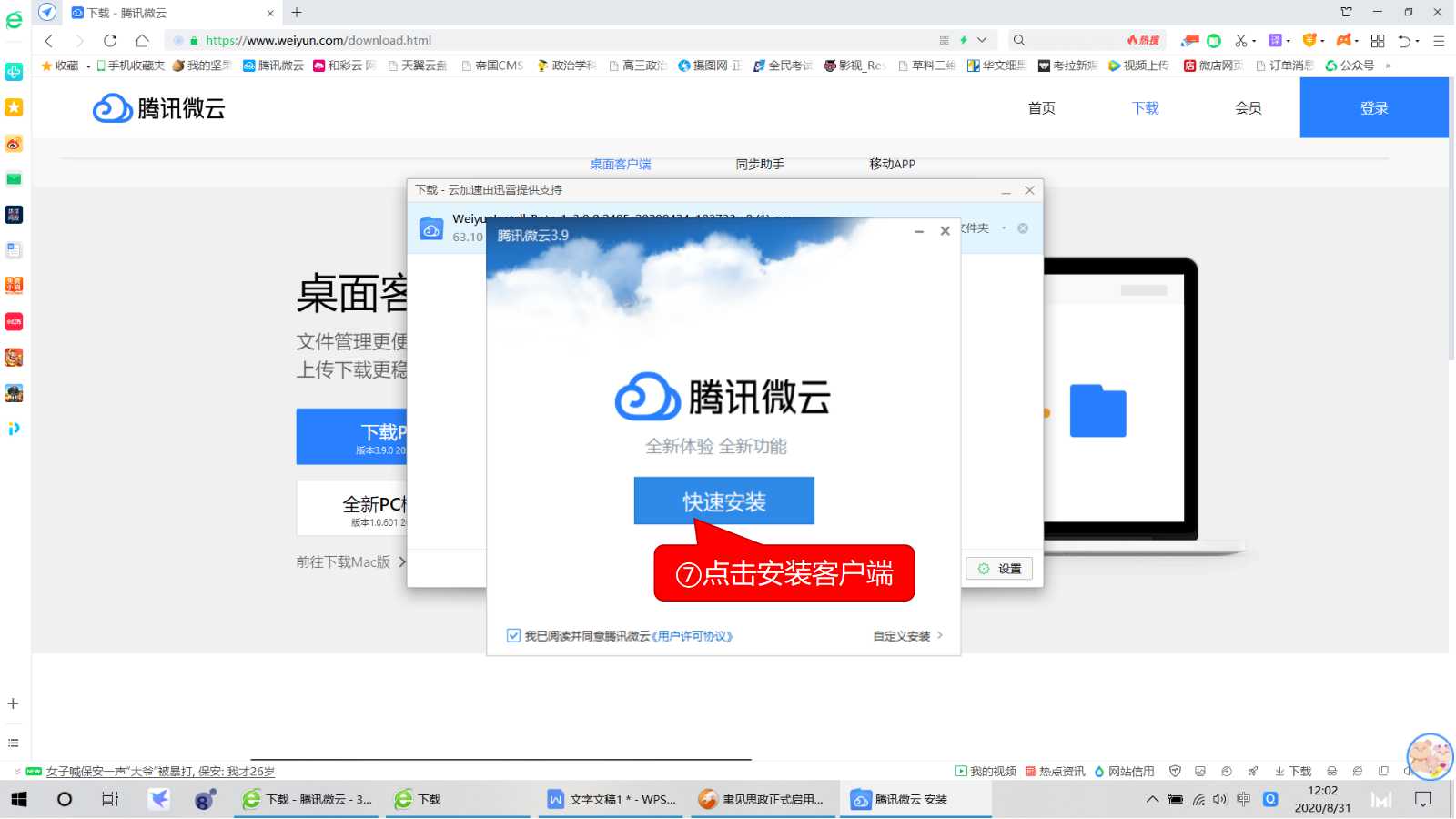The height and width of the screenshot is (819, 1456).
Task: Expand the bookmarks bar overflow chevron
Action: [1389, 66]
